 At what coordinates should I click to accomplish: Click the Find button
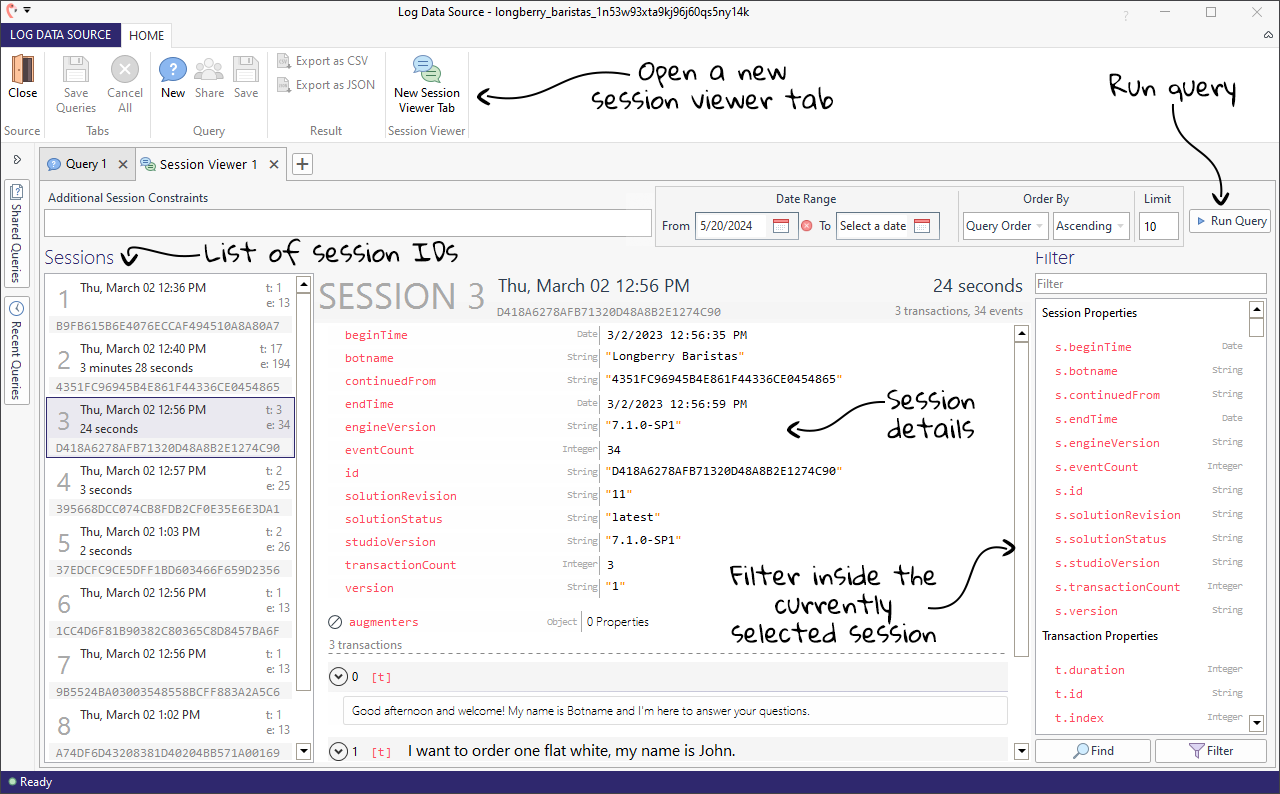(1093, 751)
